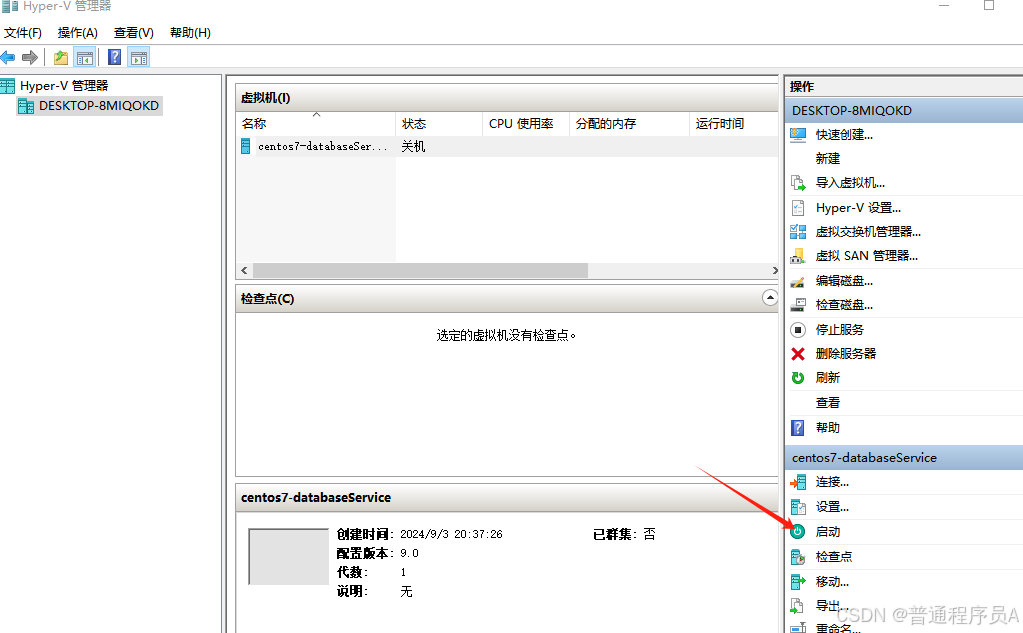The height and width of the screenshot is (633, 1023).
Task: Click the VM preview thumbnail box
Action: pyautogui.click(x=288, y=557)
